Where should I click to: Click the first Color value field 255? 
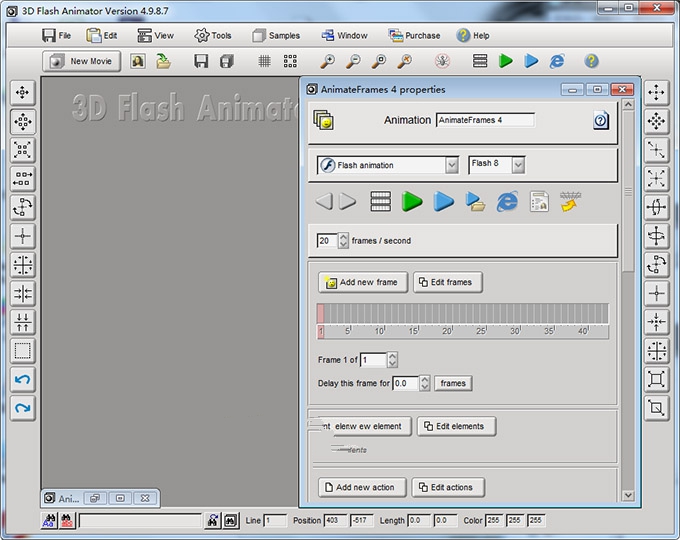(494, 520)
